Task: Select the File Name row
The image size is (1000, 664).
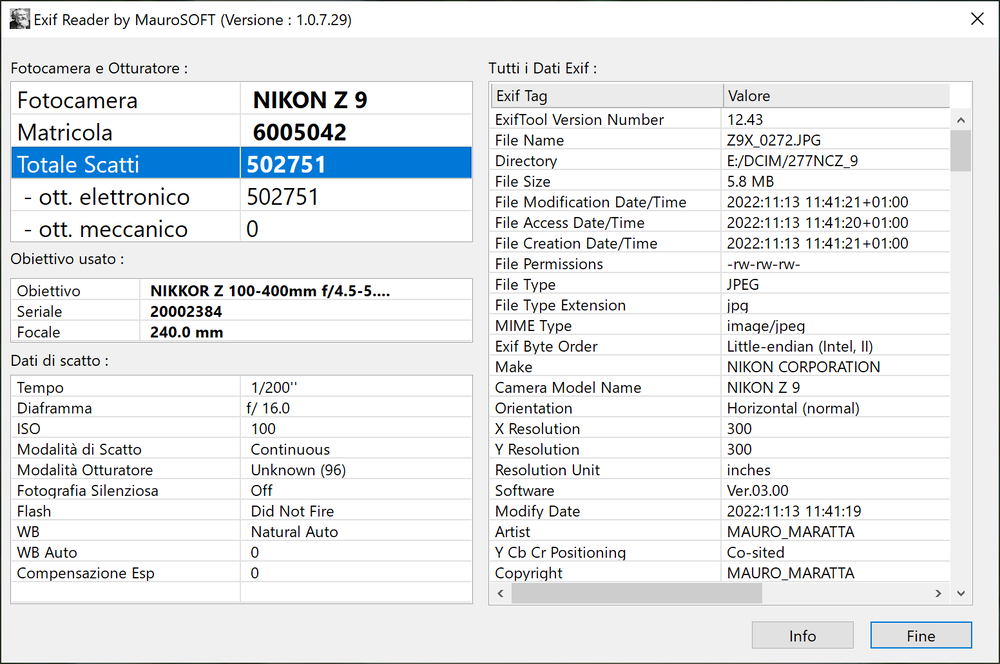Action: tap(720, 140)
